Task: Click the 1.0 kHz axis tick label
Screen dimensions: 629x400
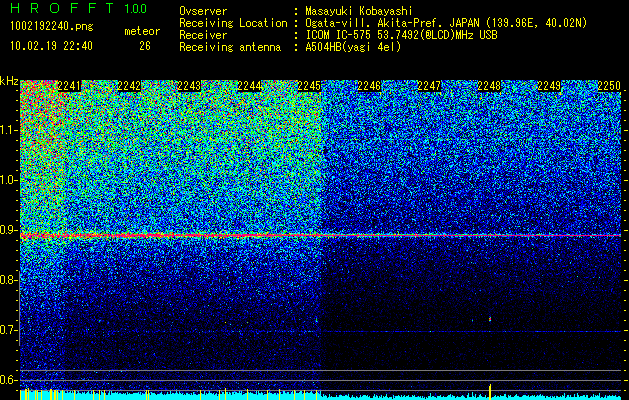Action: click(9, 180)
